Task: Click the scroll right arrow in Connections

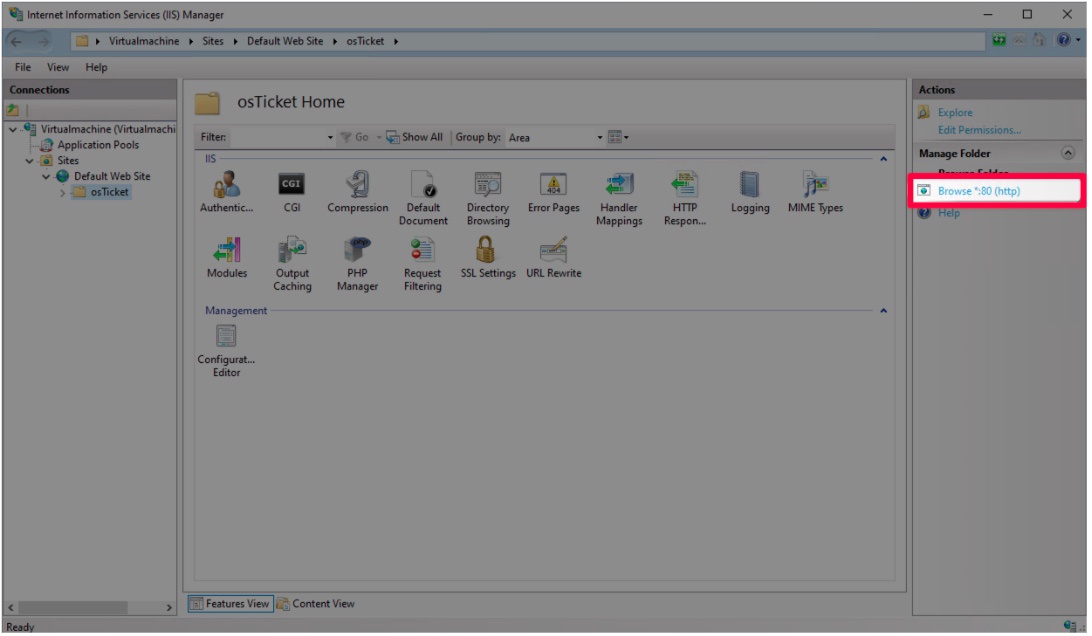Action: pos(169,607)
